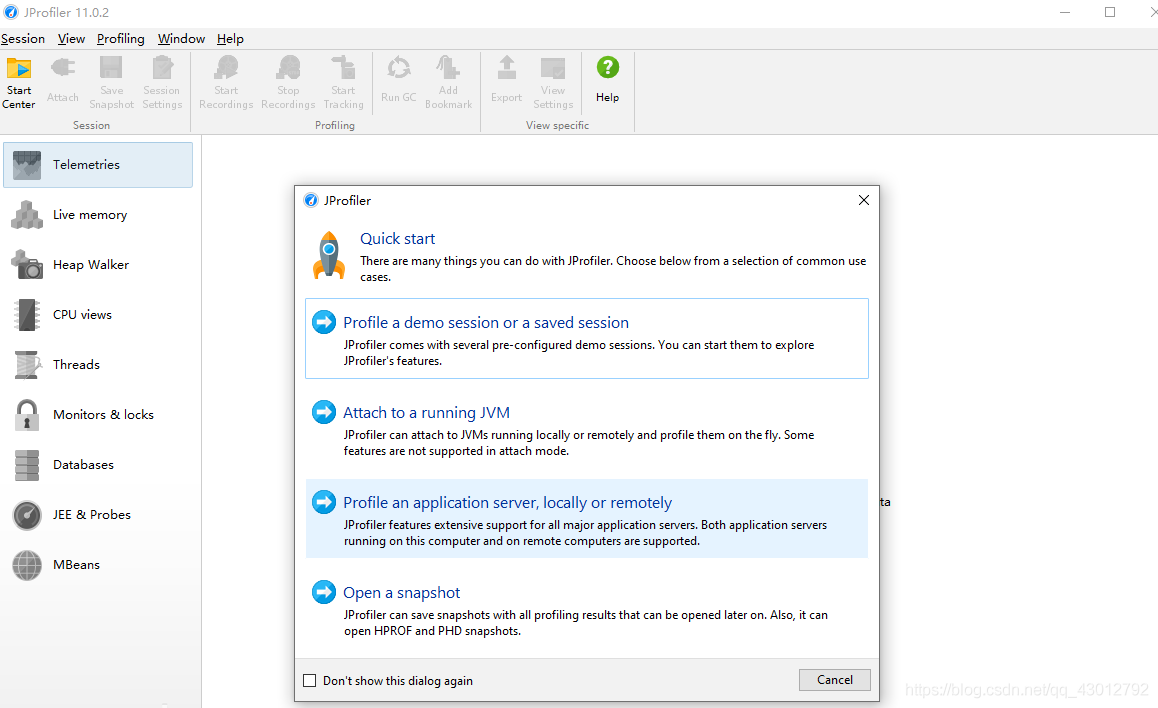Open the Window menu
Screen dimensions: 1158x708
pyautogui.click(x=181, y=39)
